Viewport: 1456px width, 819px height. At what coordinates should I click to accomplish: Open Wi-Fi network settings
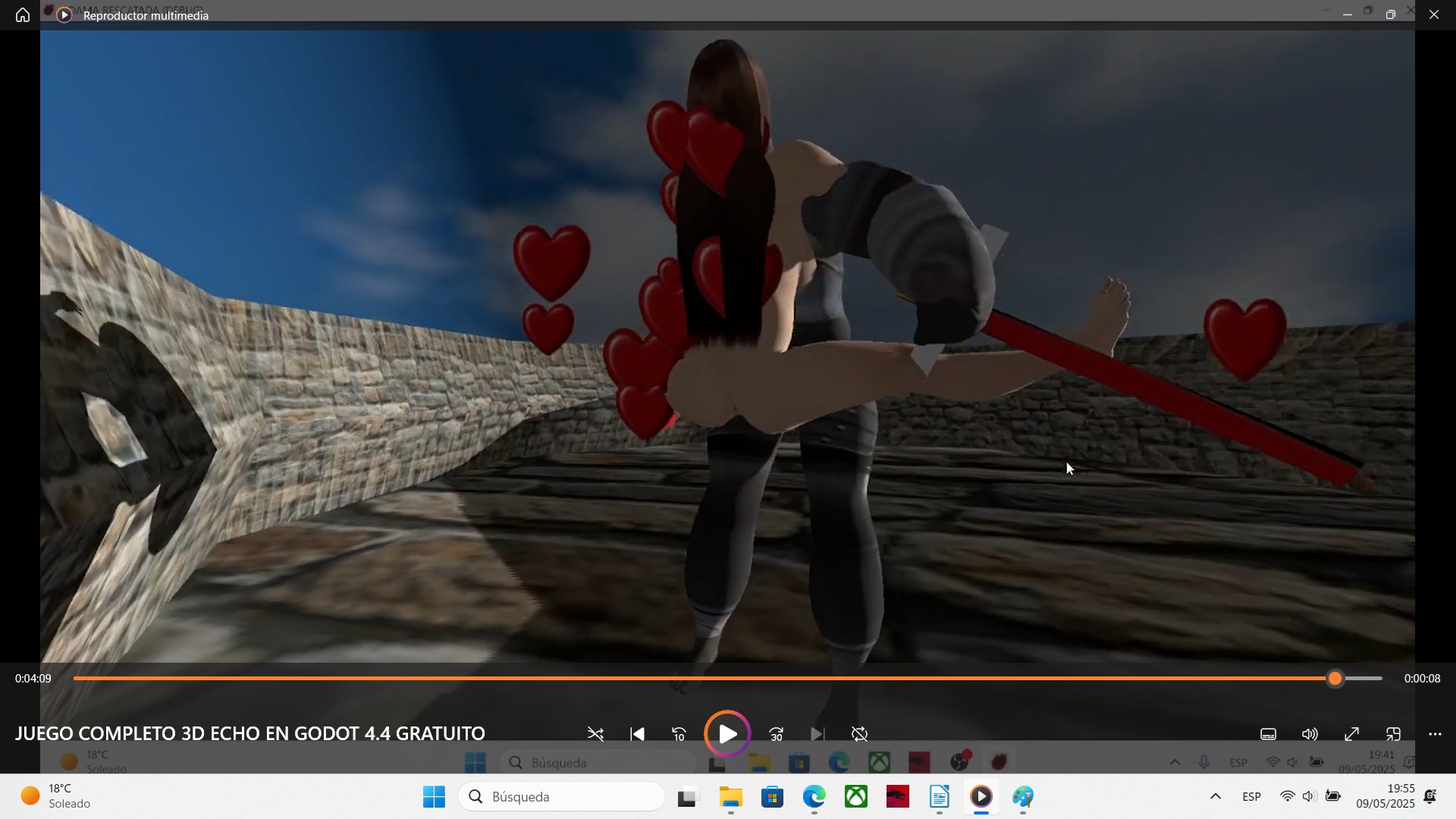pos(1288,797)
